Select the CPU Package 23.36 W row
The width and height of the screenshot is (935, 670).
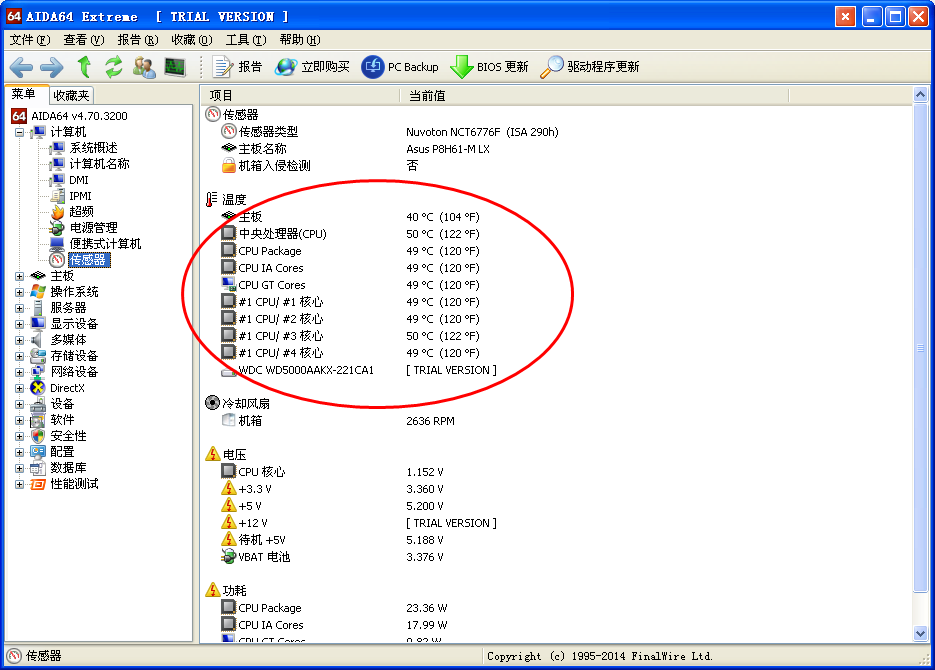click(x=556, y=608)
